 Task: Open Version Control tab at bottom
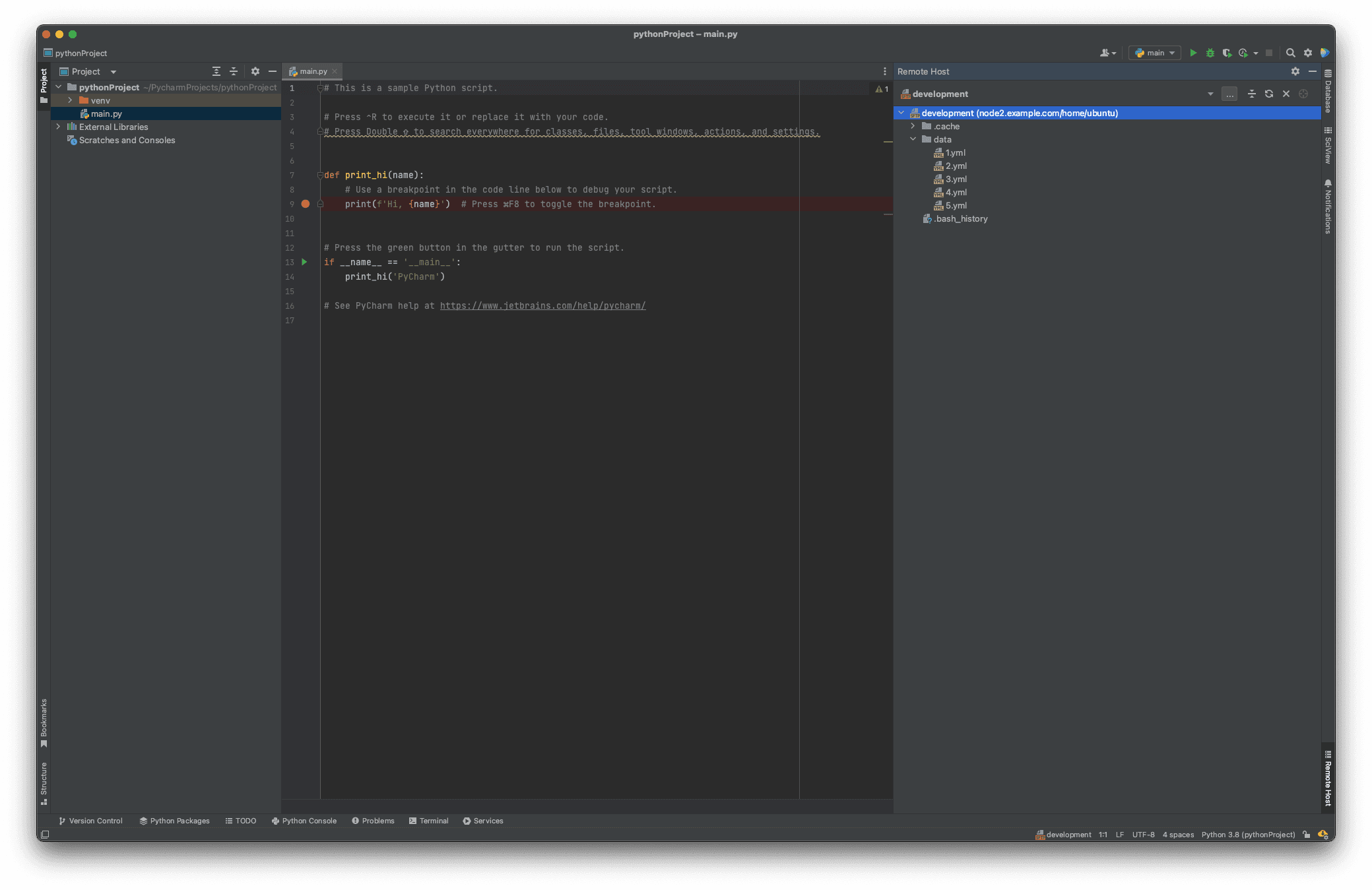click(x=89, y=820)
